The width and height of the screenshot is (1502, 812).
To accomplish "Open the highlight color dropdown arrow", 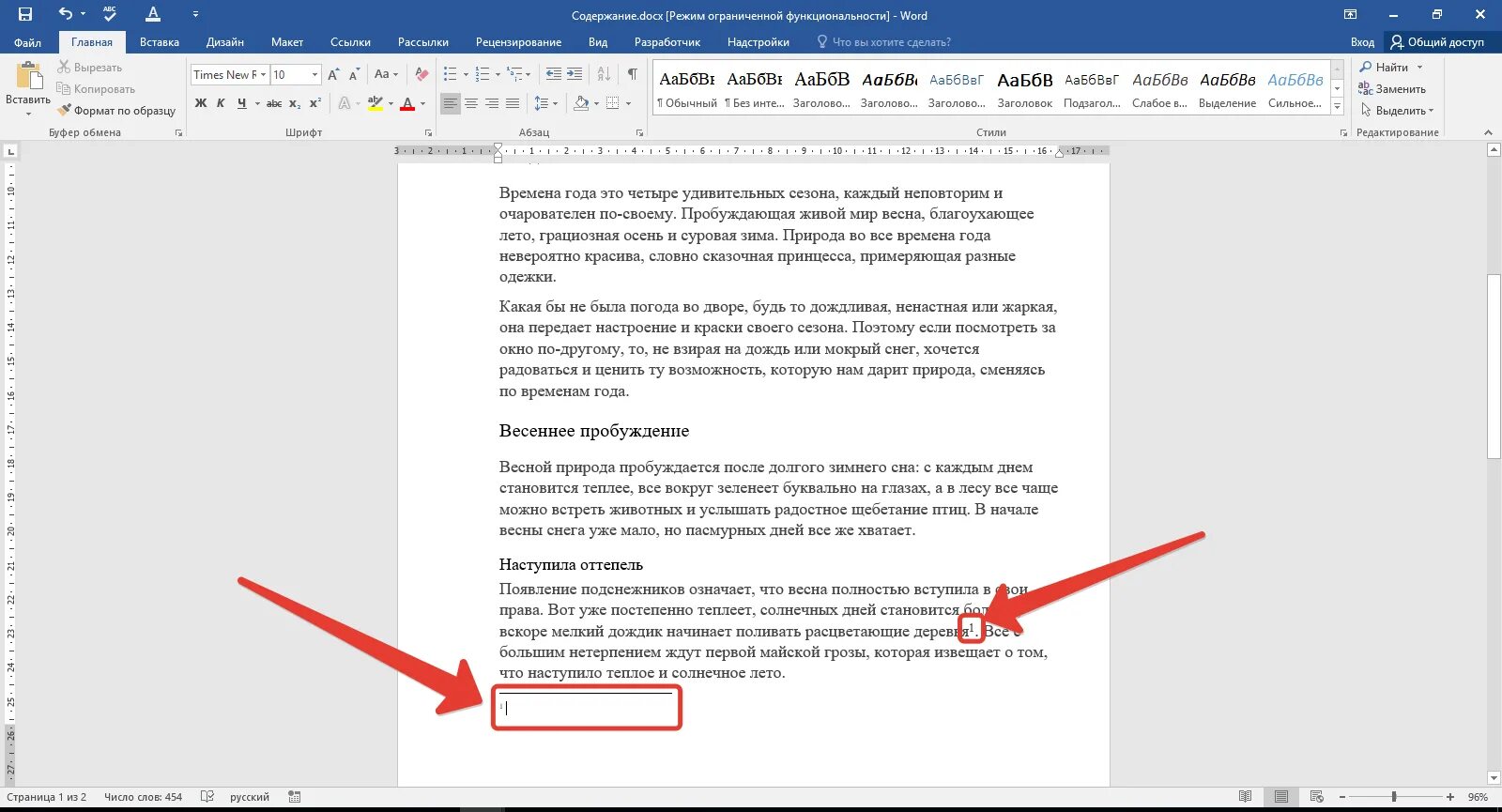I will [391, 103].
